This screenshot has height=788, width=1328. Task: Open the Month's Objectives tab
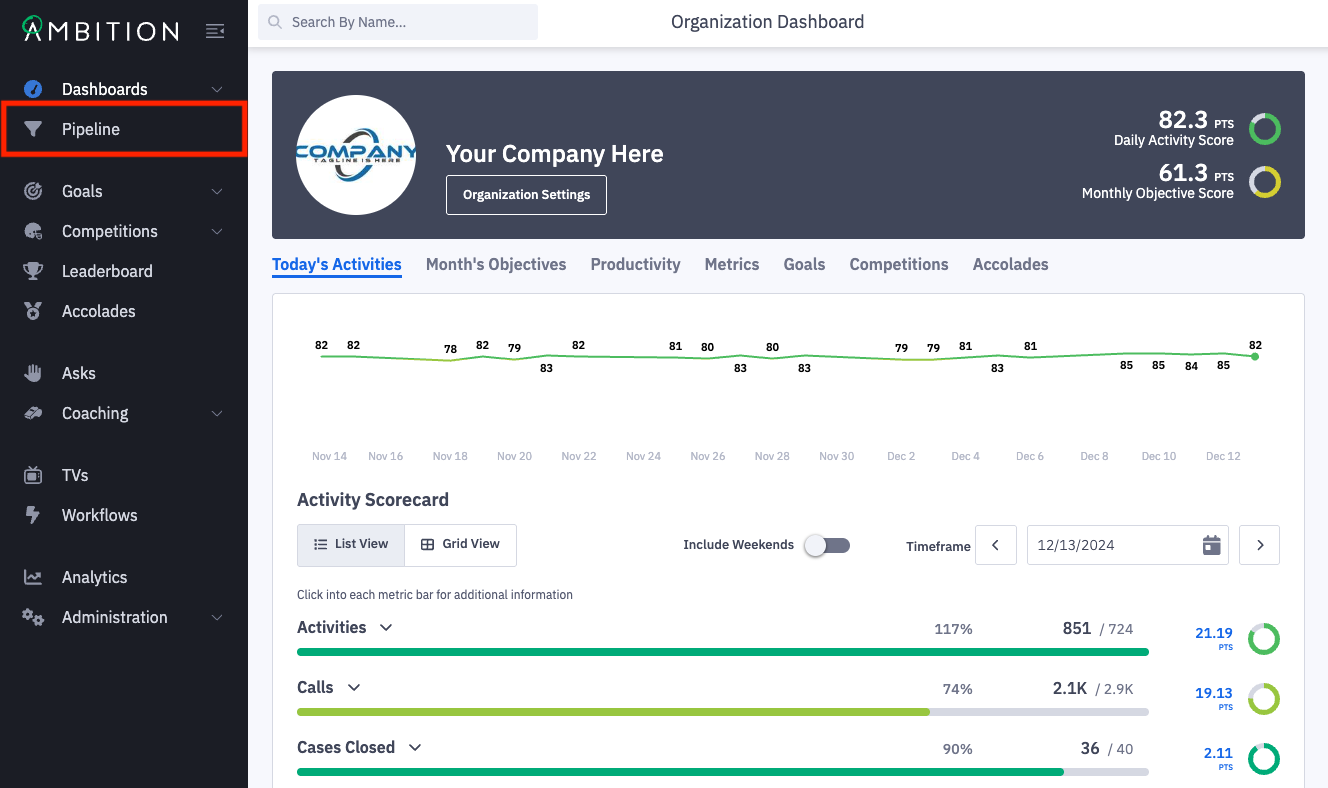pyautogui.click(x=496, y=264)
